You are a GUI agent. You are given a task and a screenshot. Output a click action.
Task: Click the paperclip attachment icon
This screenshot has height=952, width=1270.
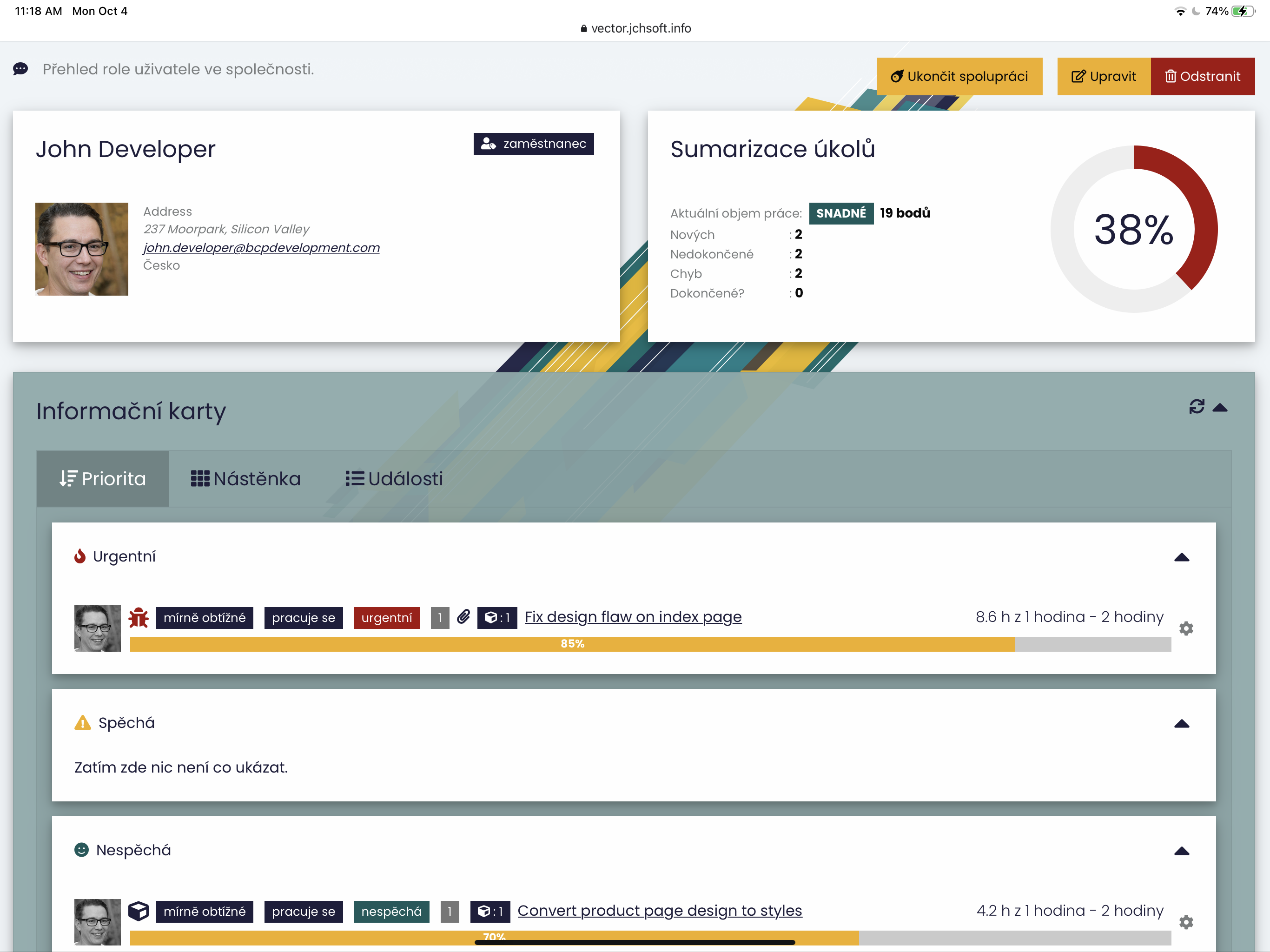tap(463, 617)
